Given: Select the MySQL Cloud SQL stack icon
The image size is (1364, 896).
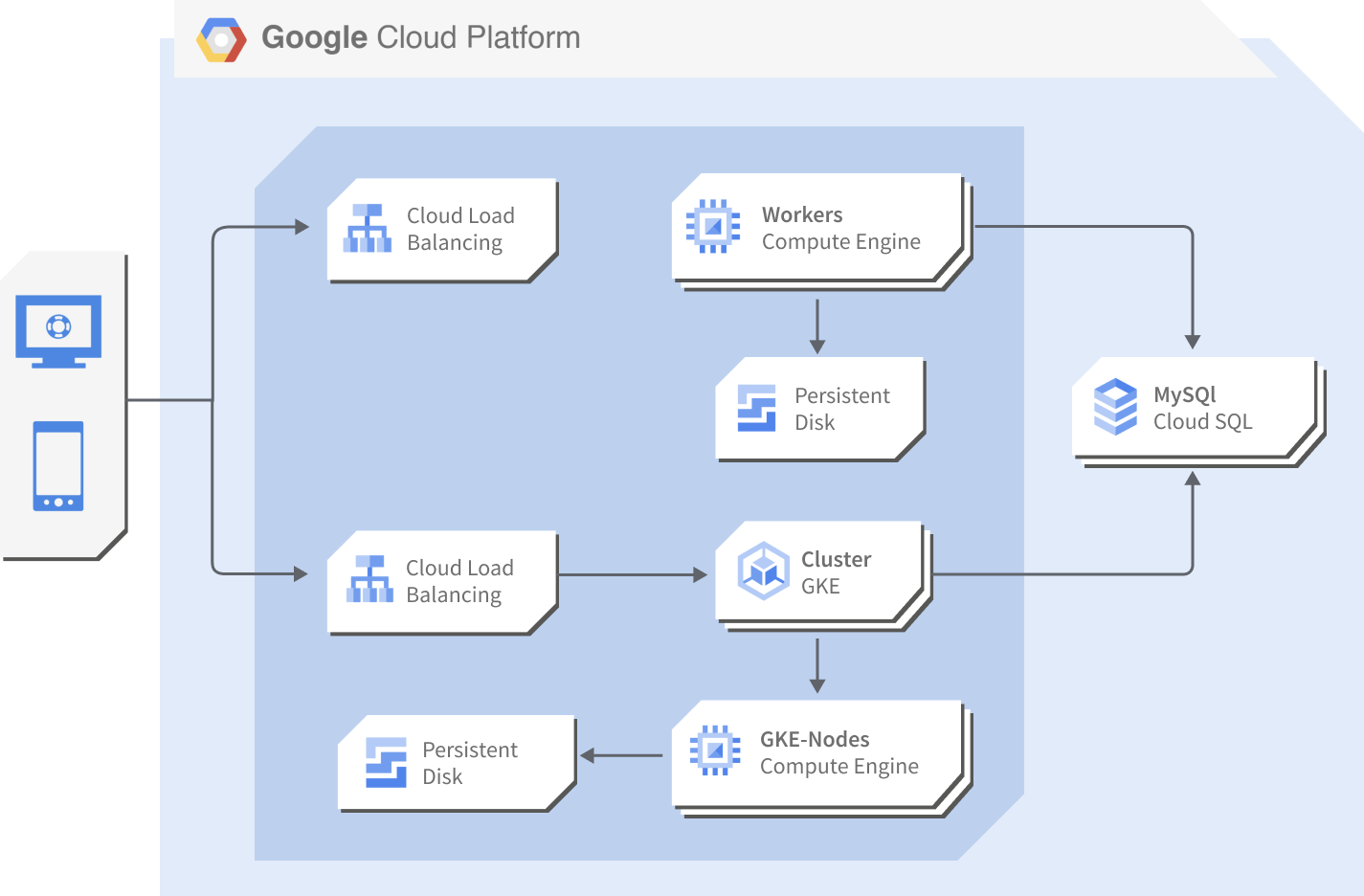Looking at the screenshot, I should (1116, 407).
